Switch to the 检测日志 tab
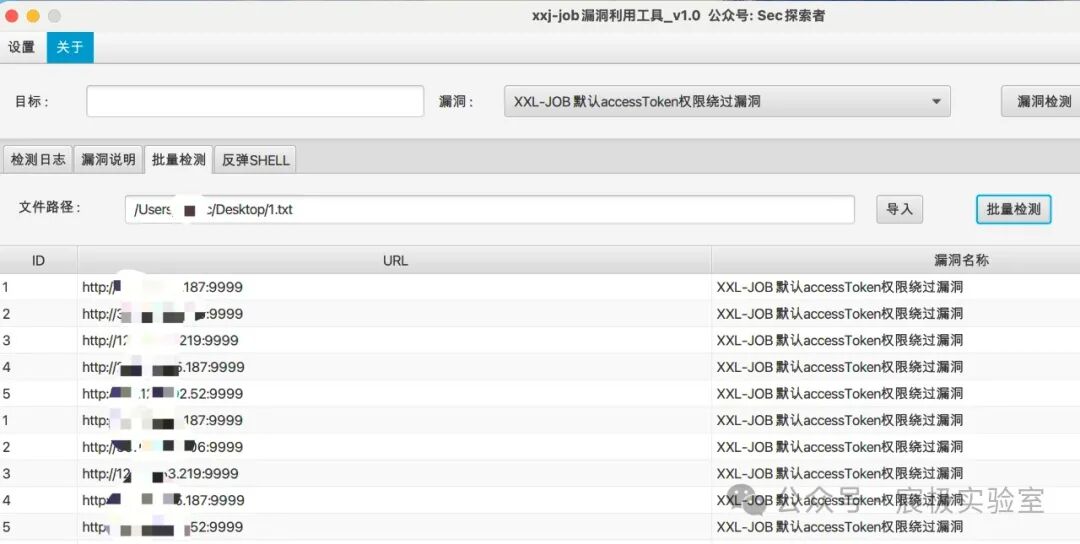The image size is (1080, 544). click(38, 160)
